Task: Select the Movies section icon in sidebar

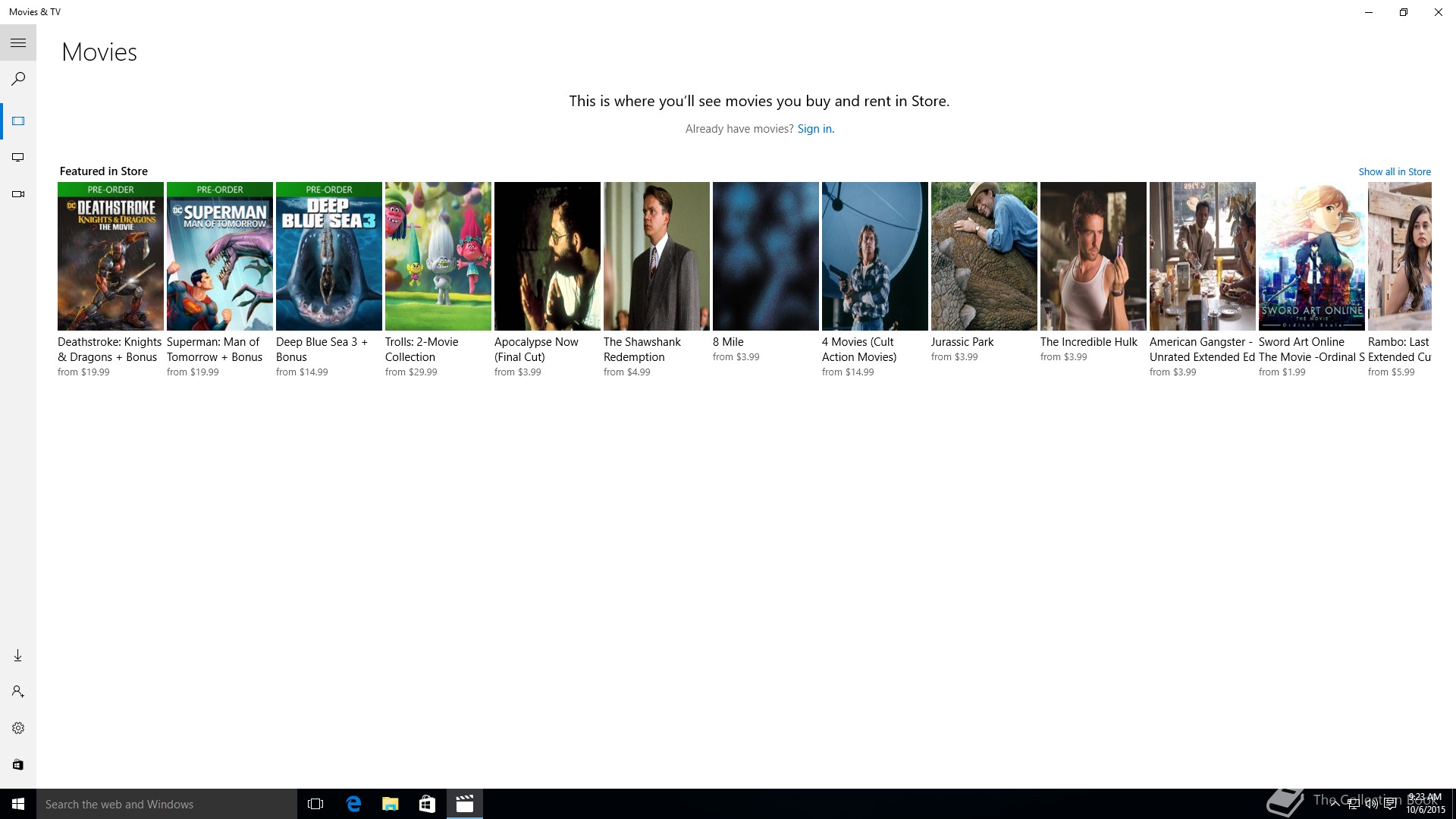Action: (18, 121)
